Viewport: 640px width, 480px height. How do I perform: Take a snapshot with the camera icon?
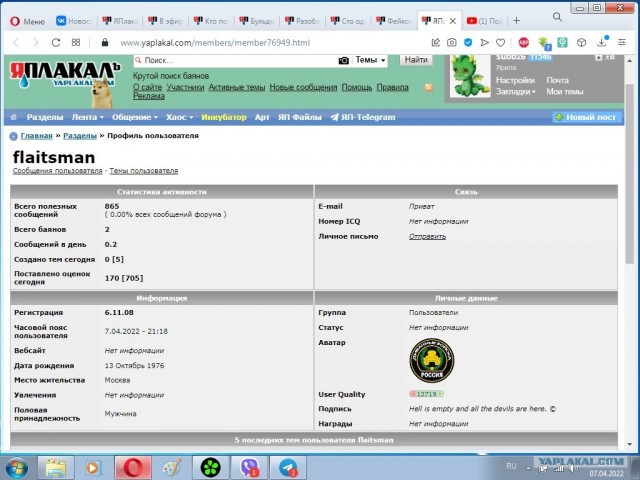pos(451,42)
